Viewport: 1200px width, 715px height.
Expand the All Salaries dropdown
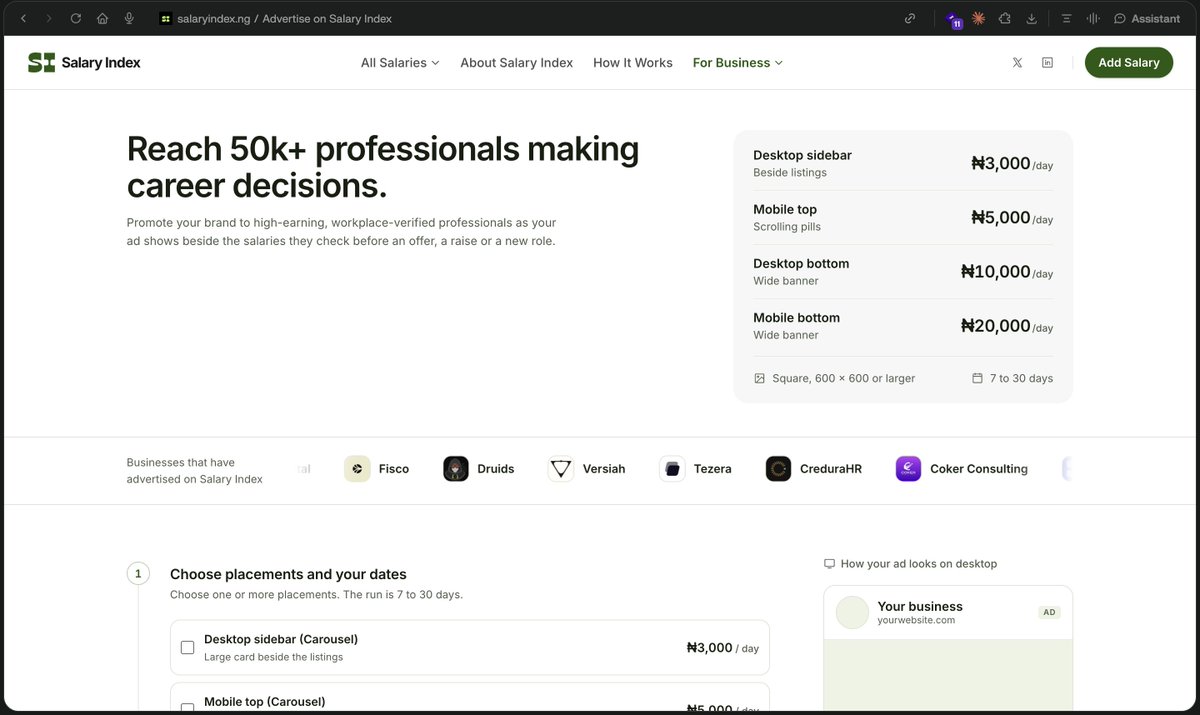click(400, 62)
